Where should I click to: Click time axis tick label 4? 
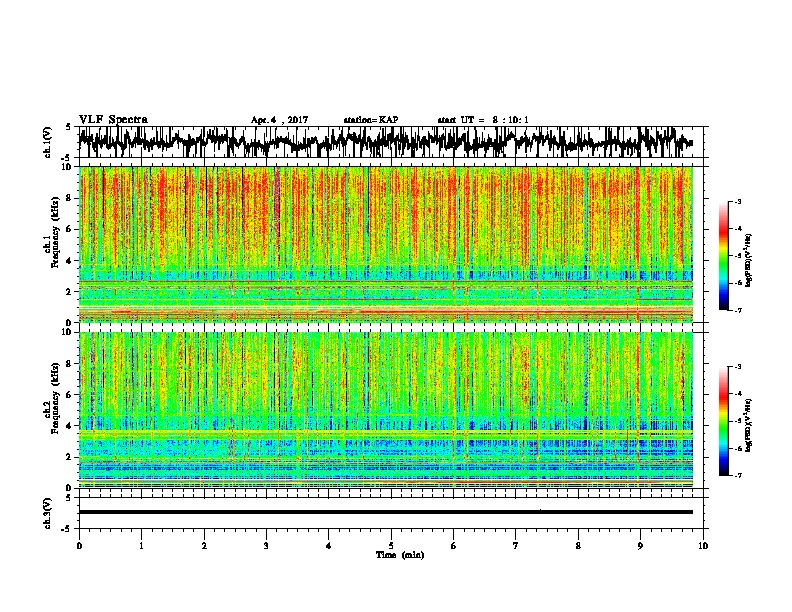coord(329,546)
